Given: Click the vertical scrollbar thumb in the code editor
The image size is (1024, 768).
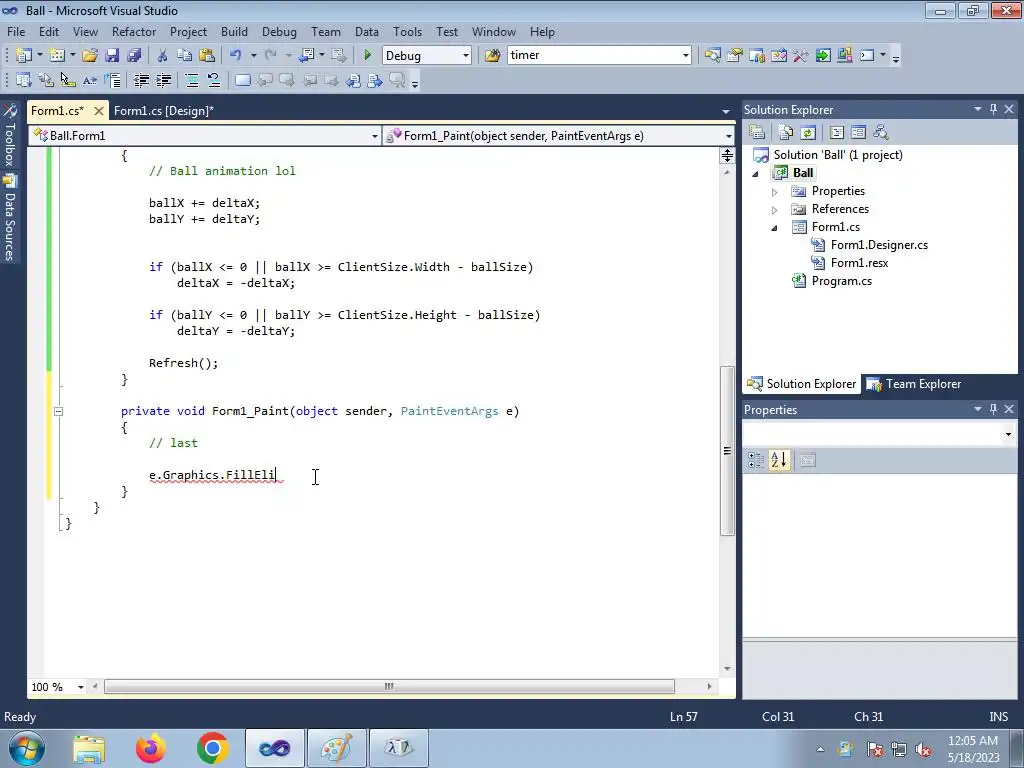Looking at the screenshot, I should 727,451.
